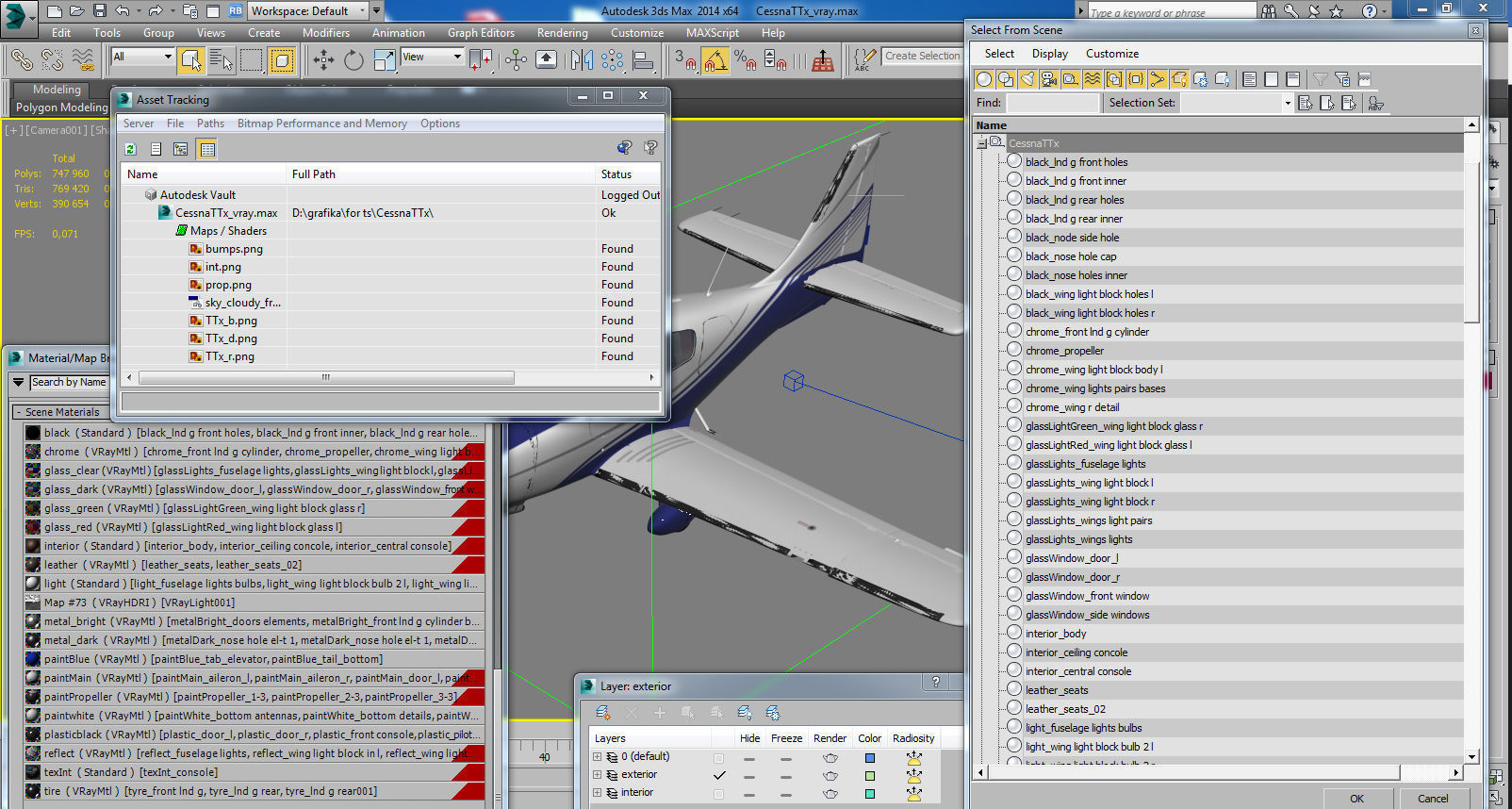Click the Undo arrow in the quick access toolbar
The width and height of the screenshot is (1512, 809).
pos(123,10)
